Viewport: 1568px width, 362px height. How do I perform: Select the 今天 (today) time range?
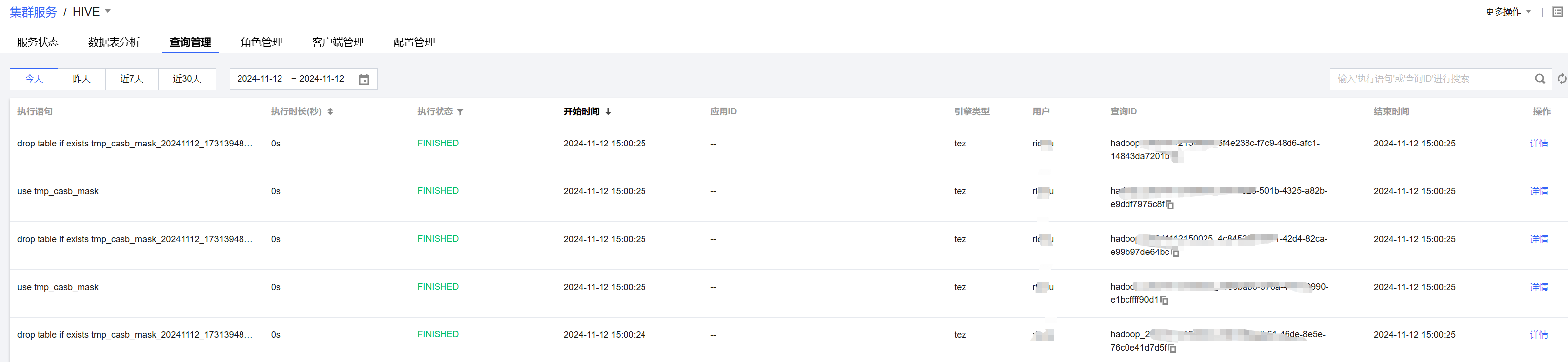[34, 79]
